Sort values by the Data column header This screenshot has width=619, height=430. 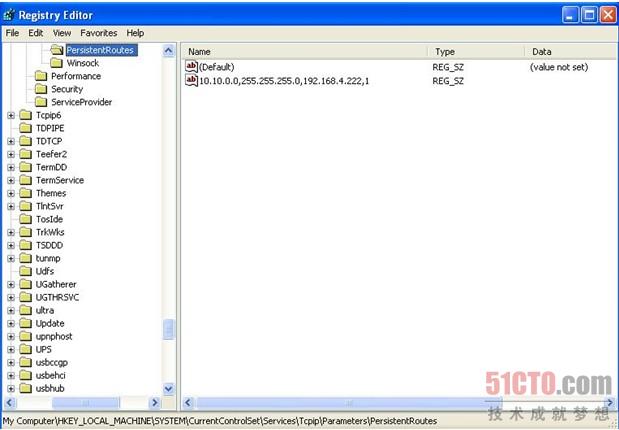click(571, 52)
